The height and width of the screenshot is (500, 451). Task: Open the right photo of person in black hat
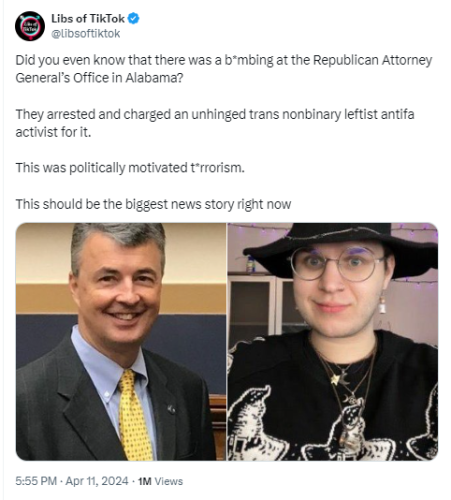pyautogui.click(x=333, y=342)
